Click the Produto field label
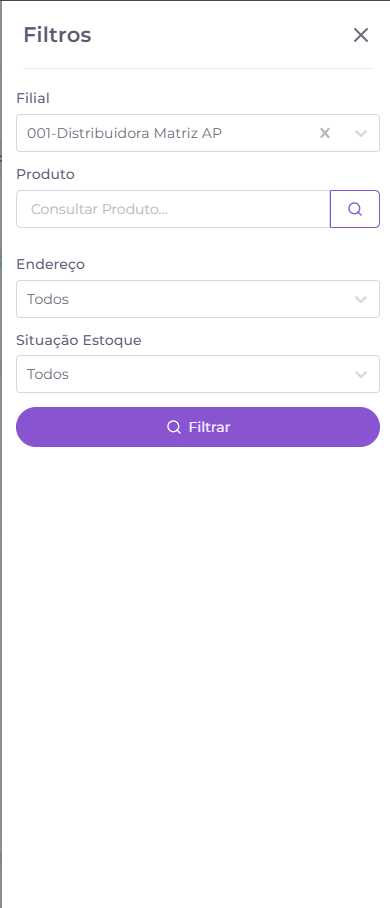The height and width of the screenshot is (908, 390). coord(45,174)
